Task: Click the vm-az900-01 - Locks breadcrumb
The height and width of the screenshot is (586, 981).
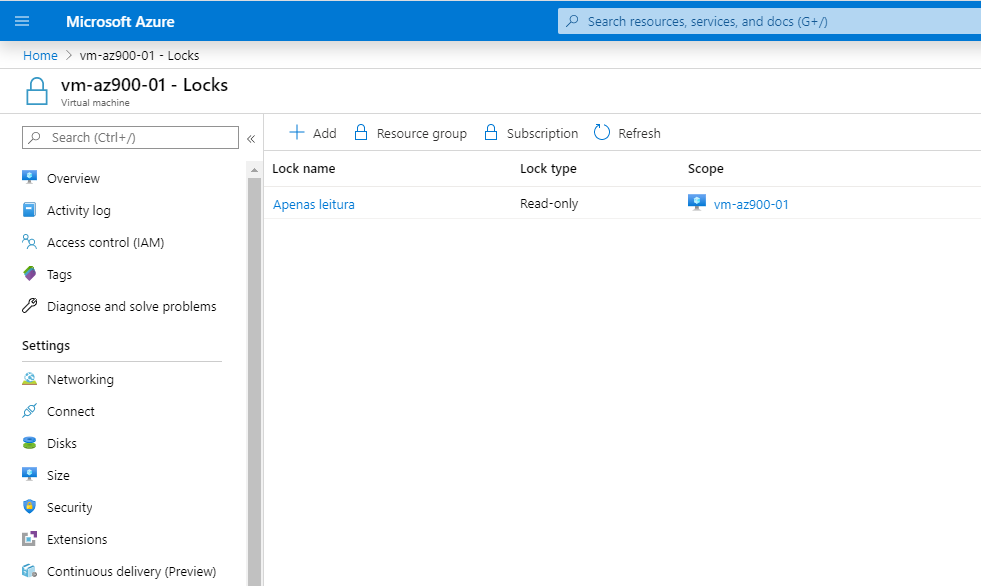Action: [139, 55]
